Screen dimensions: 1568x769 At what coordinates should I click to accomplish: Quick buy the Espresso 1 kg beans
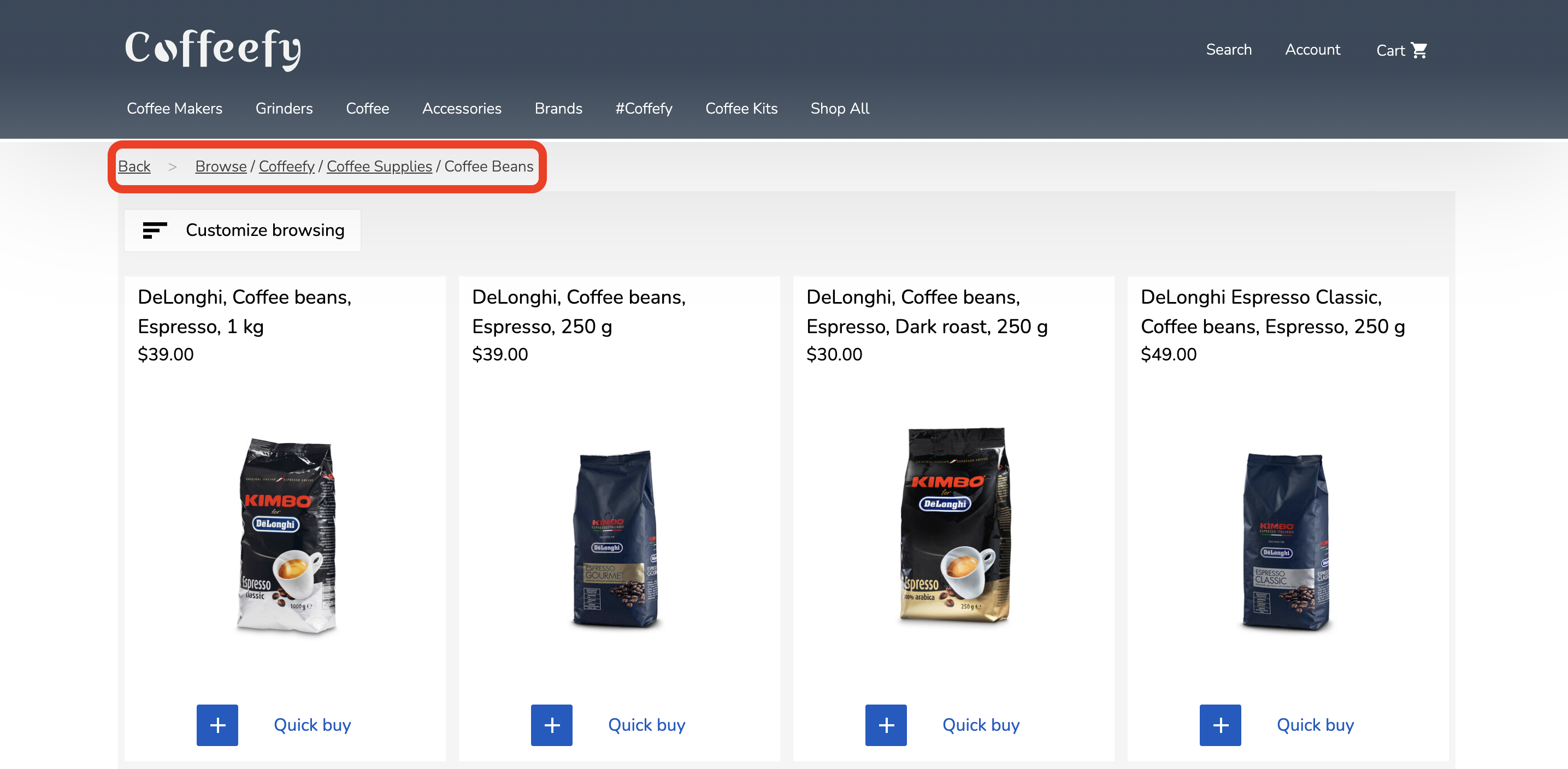pyautogui.click(x=311, y=725)
